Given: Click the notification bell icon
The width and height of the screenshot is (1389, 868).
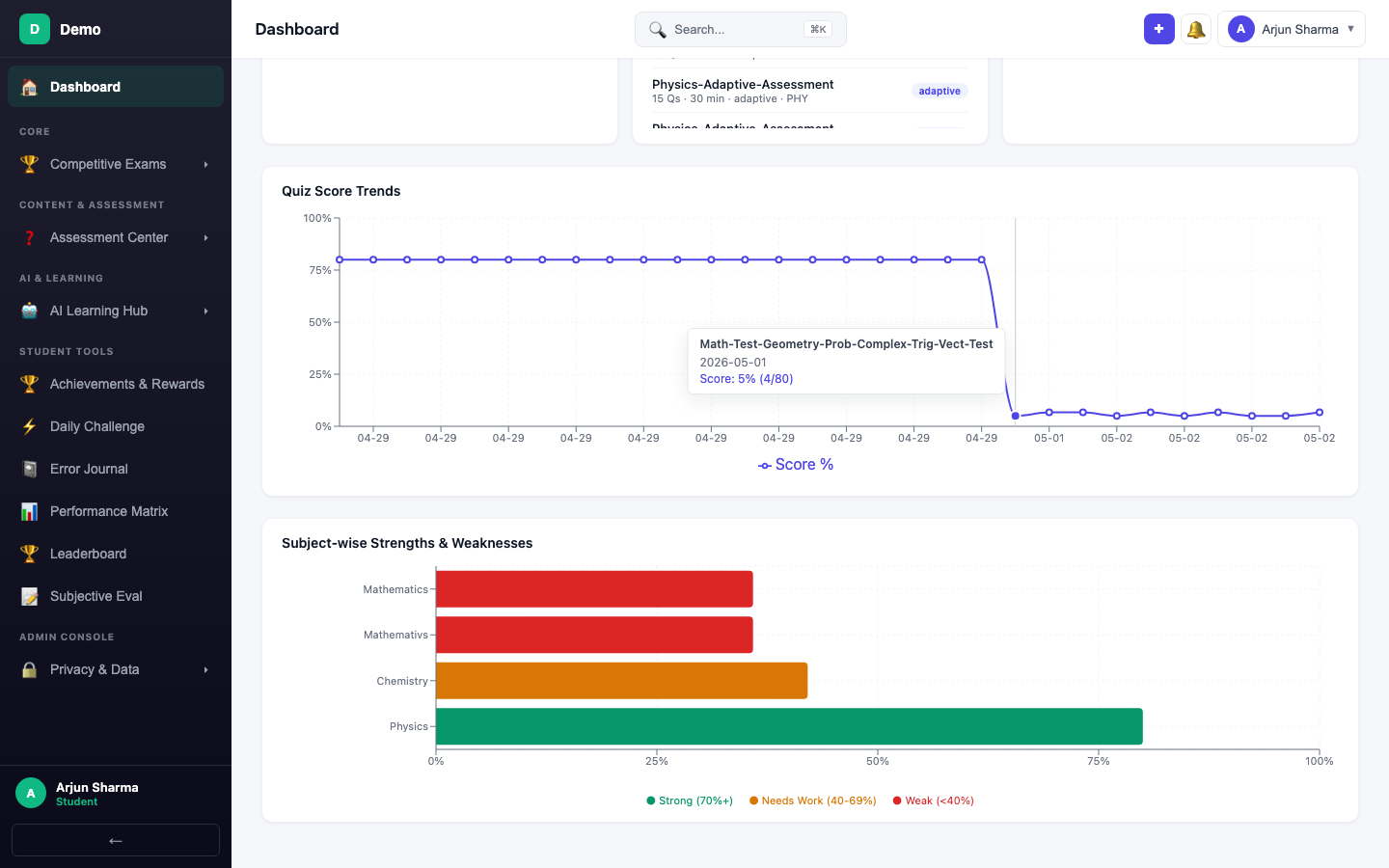Looking at the screenshot, I should click(x=1196, y=29).
